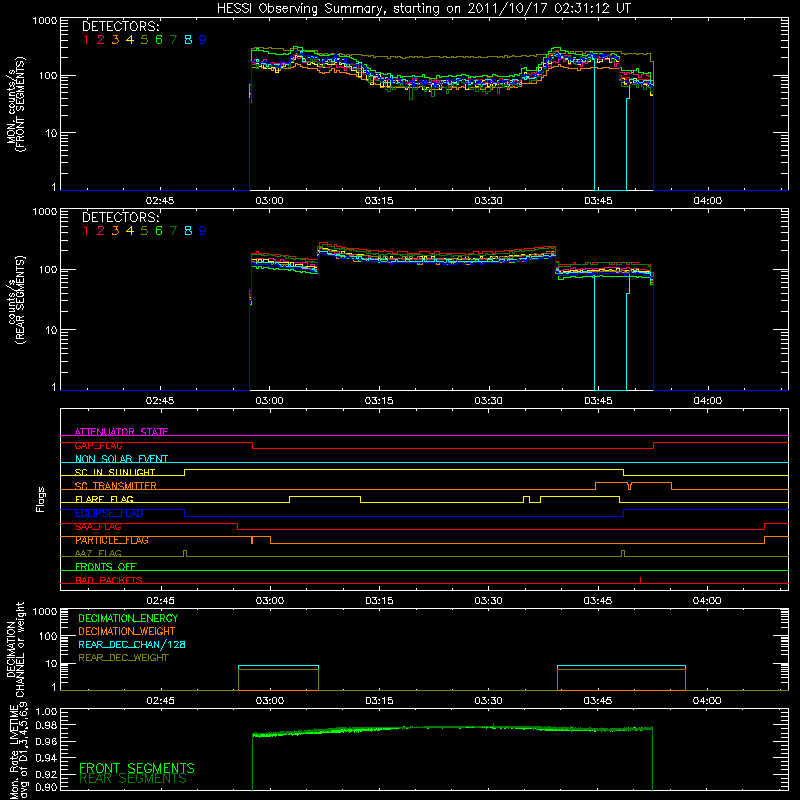Click the BAD_PACKETS flag label
Viewport: 800px width, 800px height.
(x=109, y=580)
